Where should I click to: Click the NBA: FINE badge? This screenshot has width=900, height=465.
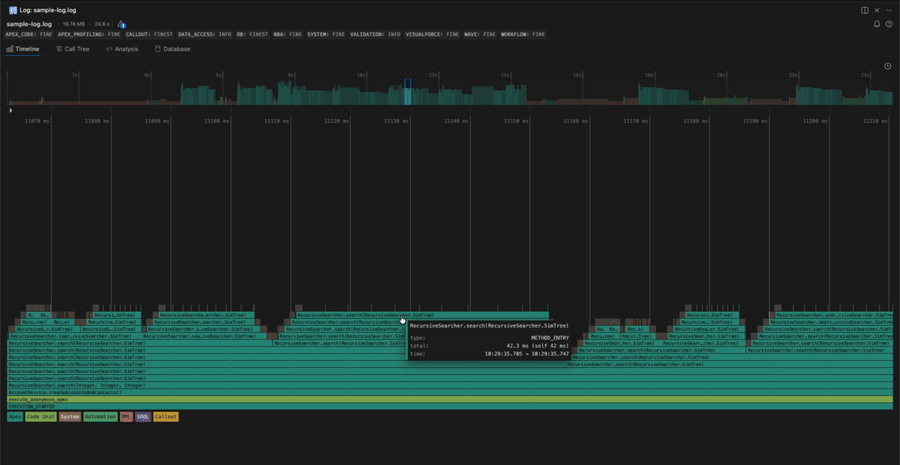point(288,34)
